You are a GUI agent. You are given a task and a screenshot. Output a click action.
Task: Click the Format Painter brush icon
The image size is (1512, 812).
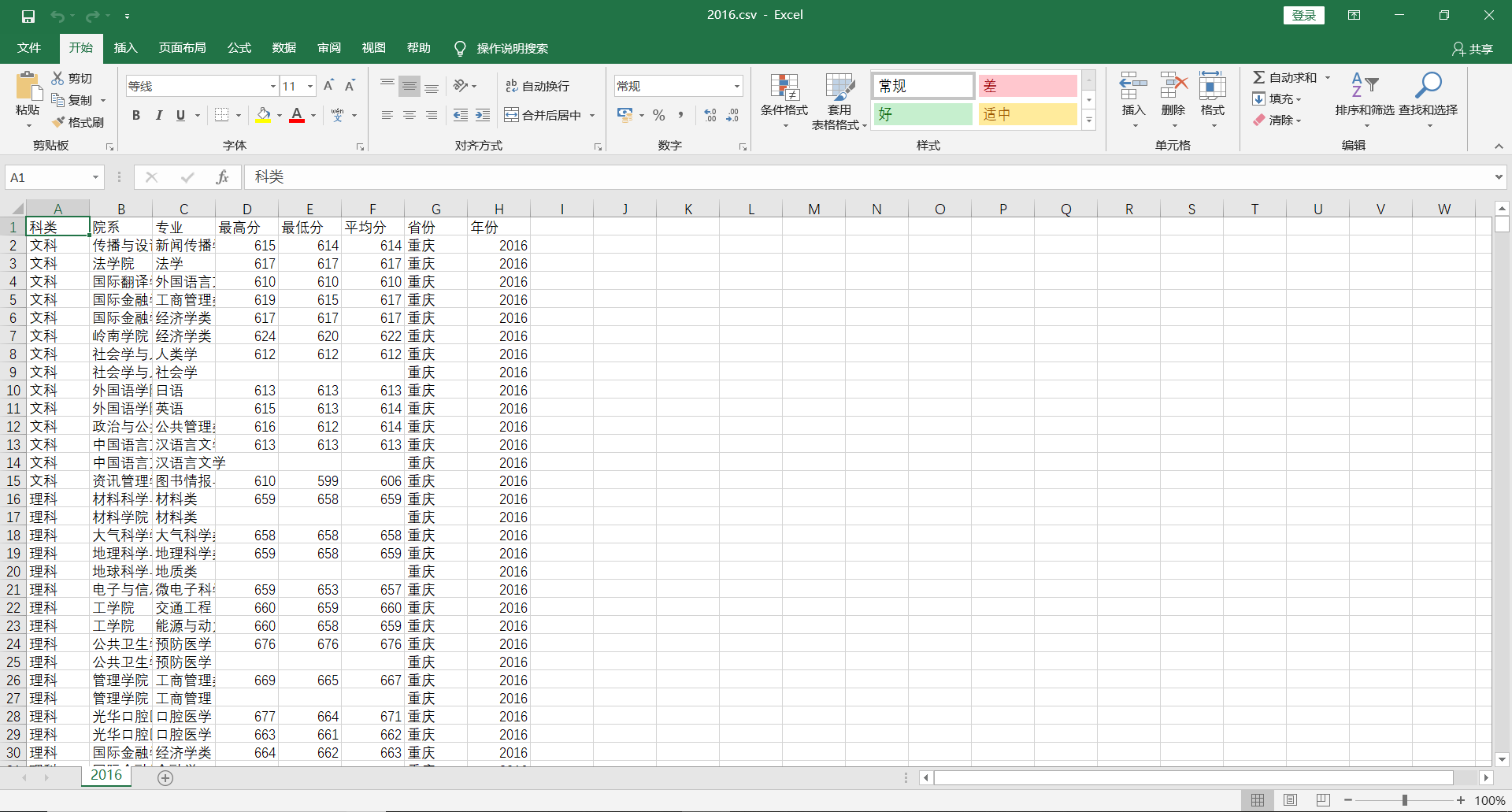[x=58, y=122]
